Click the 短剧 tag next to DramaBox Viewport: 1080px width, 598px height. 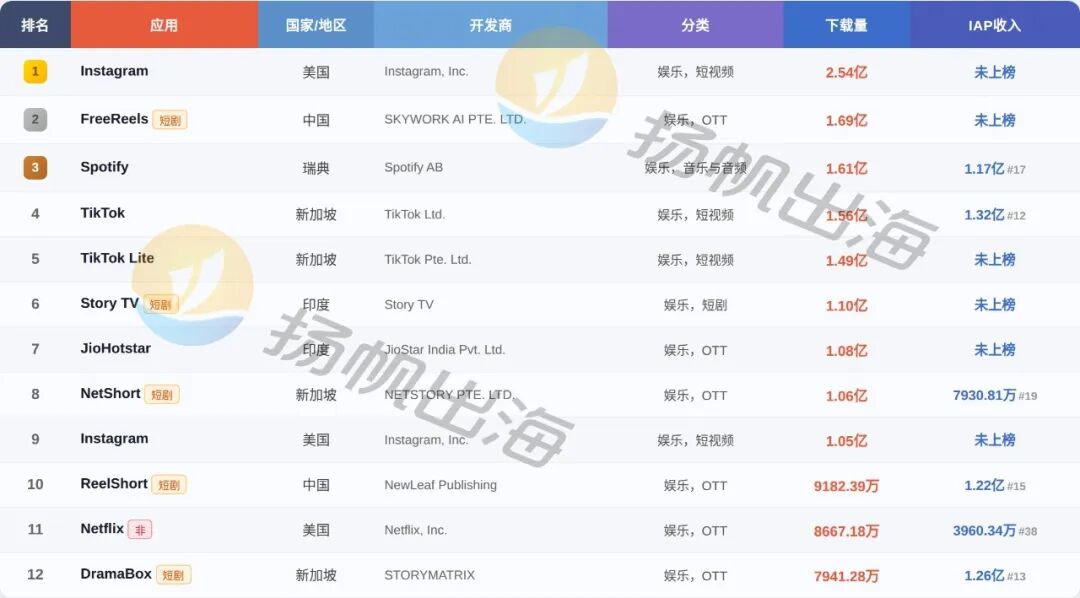[173, 575]
